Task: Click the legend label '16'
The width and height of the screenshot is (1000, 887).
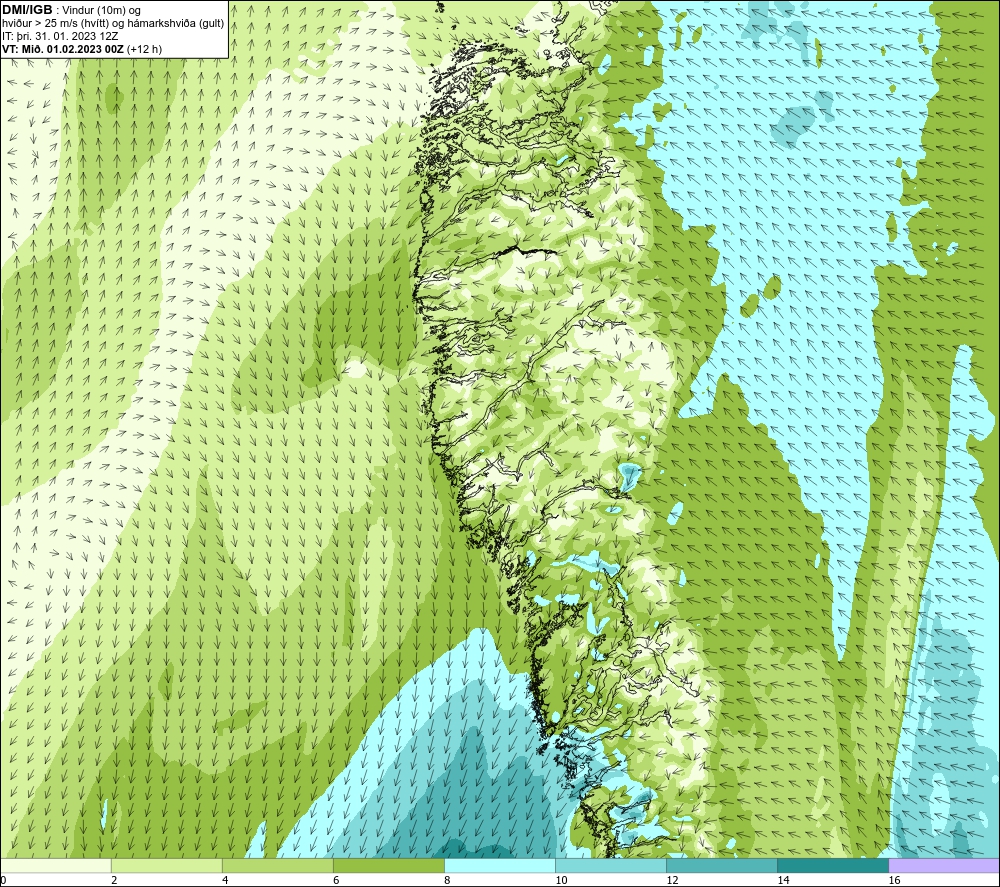Action: pyautogui.click(x=894, y=880)
